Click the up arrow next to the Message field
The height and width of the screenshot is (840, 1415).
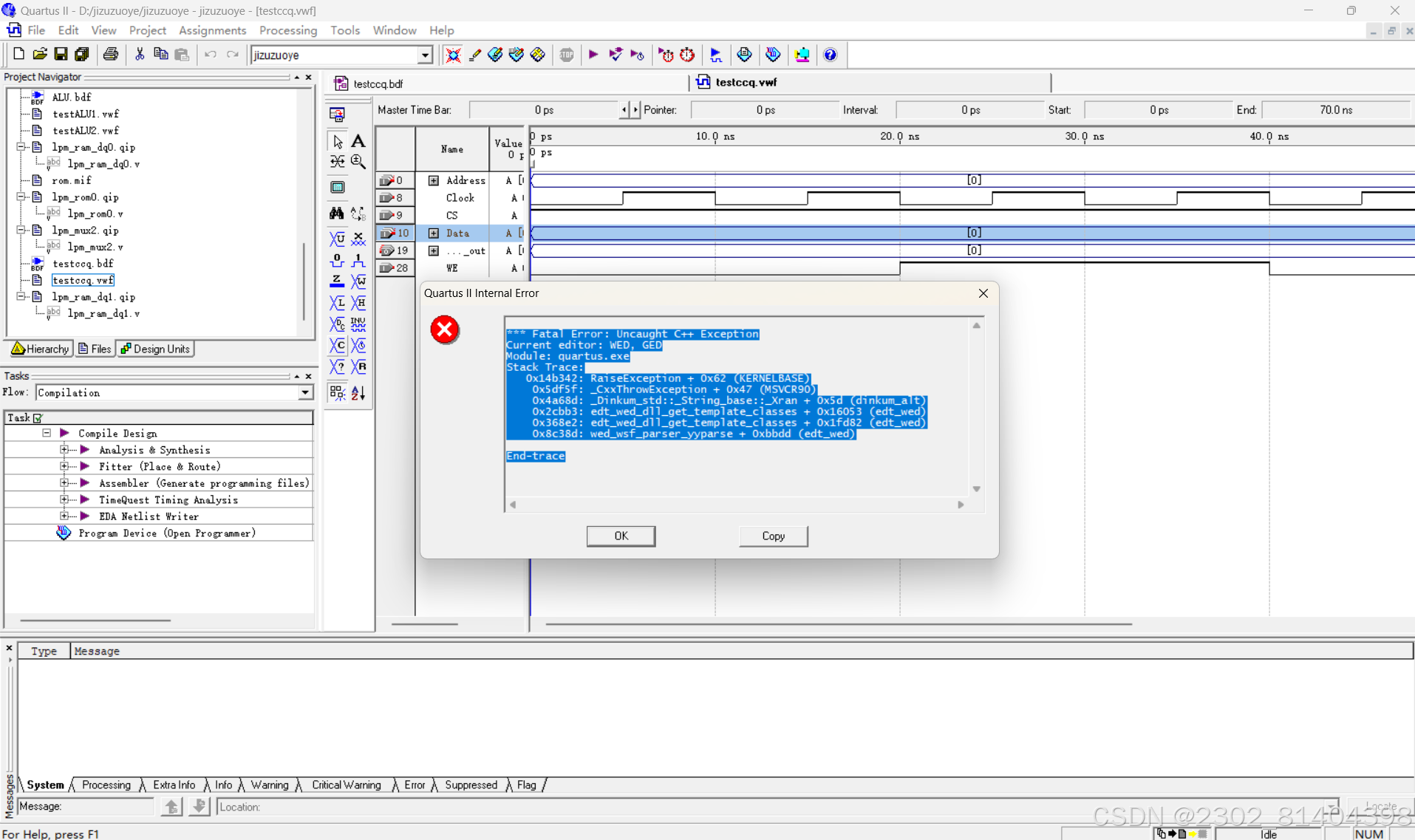[171, 807]
